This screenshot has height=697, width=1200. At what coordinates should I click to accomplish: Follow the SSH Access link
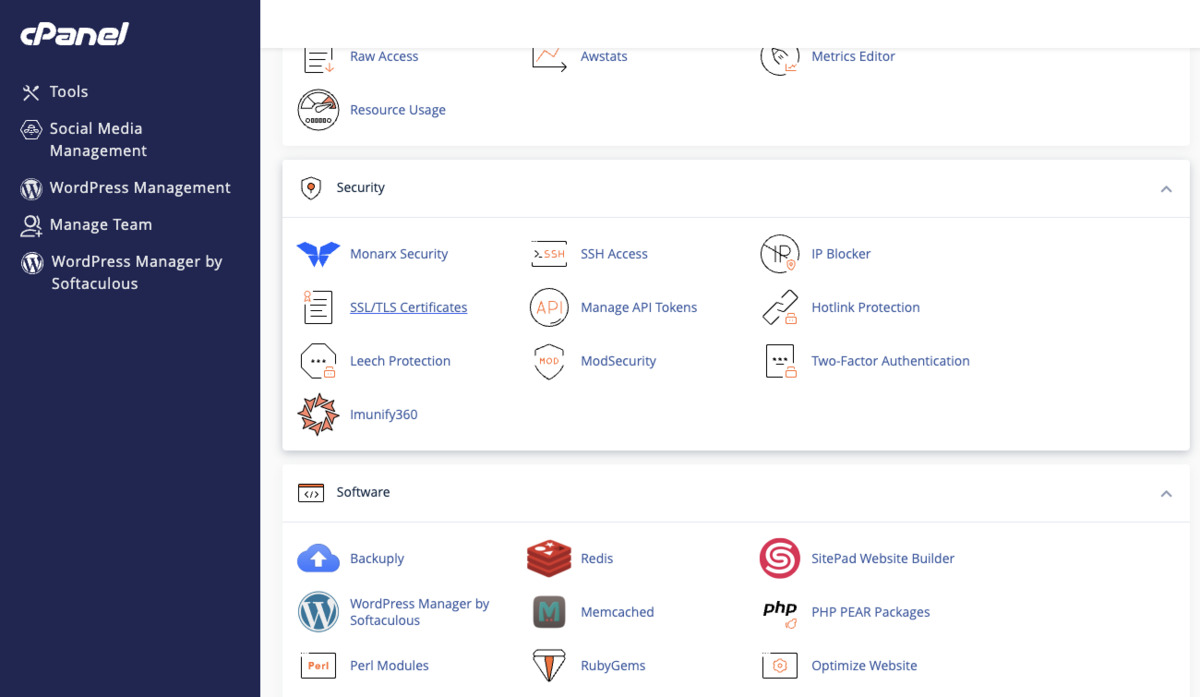[x=614, y=254]
